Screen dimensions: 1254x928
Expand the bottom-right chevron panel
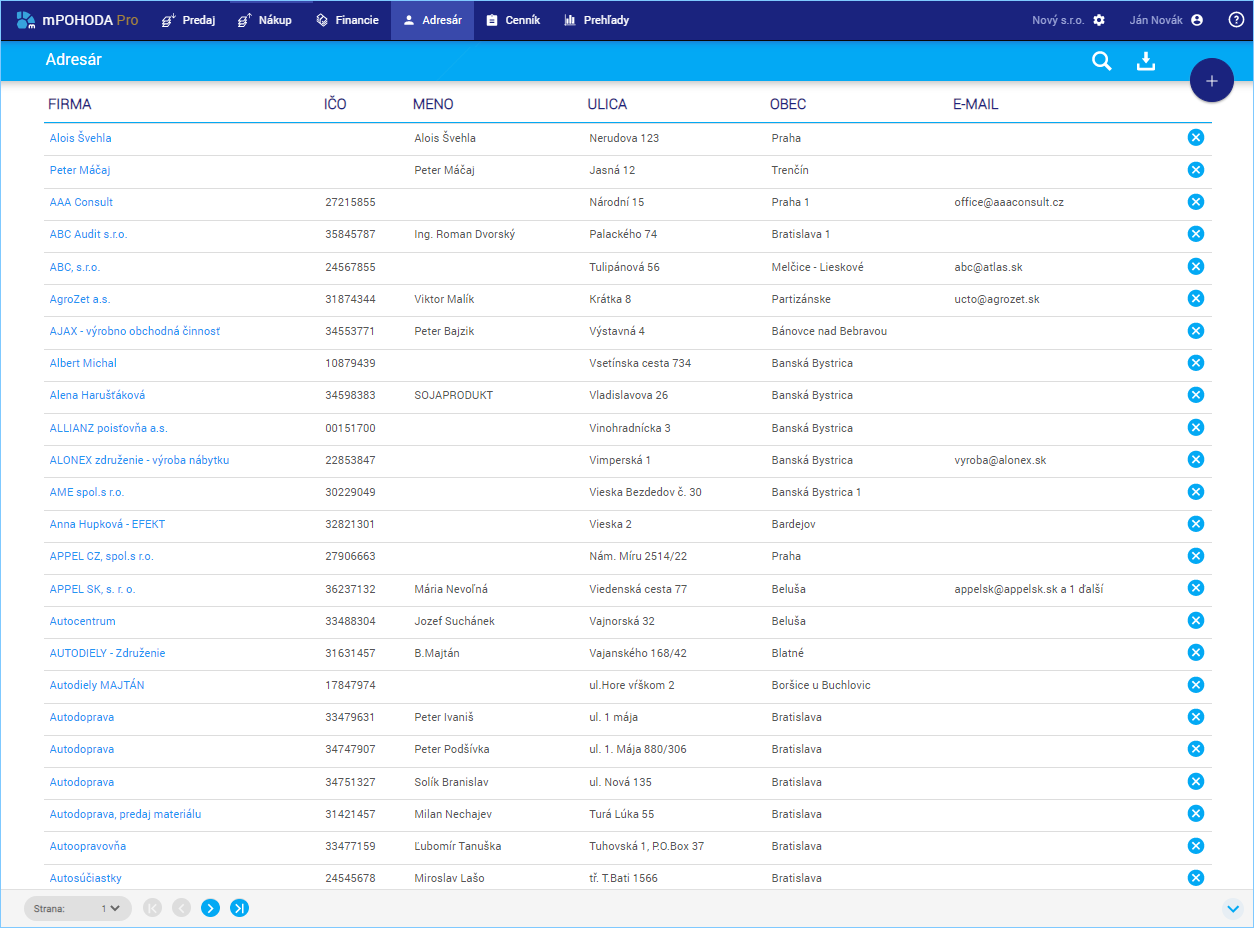(x=1232, y=908)
